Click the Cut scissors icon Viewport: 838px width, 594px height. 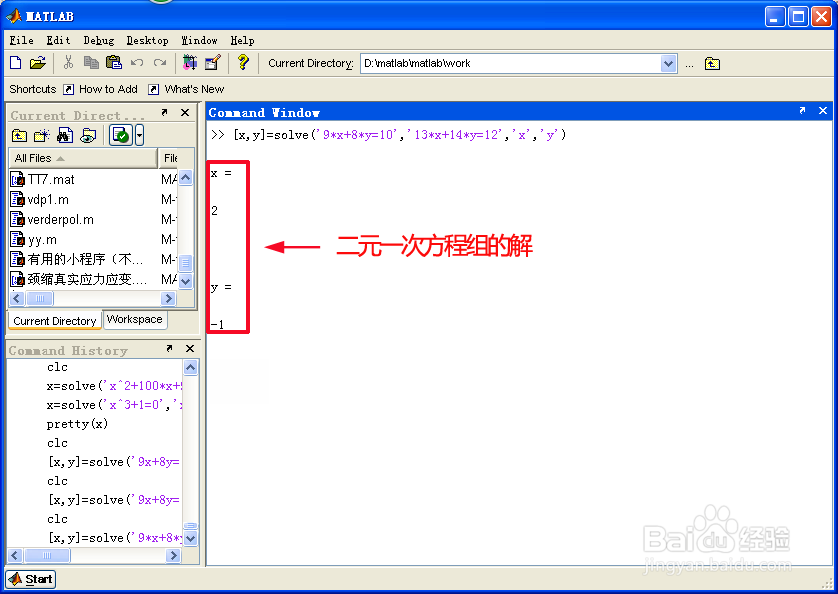pyautogui.click(x=68, y=63)
